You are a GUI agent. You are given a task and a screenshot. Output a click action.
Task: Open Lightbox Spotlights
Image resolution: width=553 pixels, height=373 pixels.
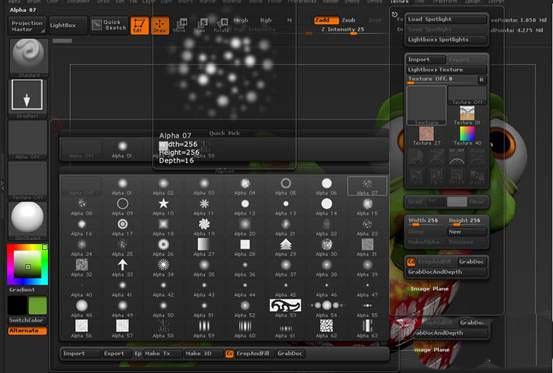click(x=446, y=39)
